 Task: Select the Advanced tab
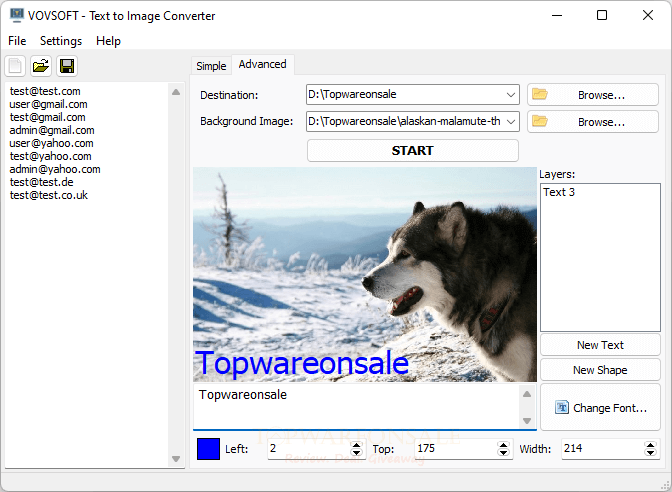click(263, 64)
